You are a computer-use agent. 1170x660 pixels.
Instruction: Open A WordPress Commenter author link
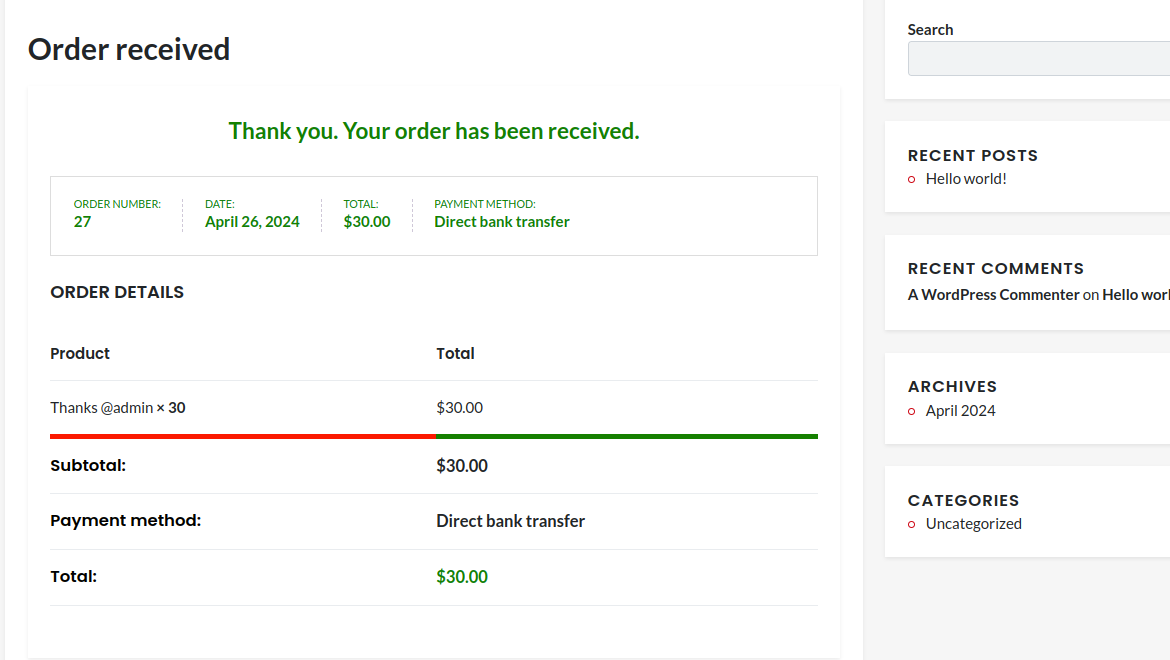click(993, 295)
